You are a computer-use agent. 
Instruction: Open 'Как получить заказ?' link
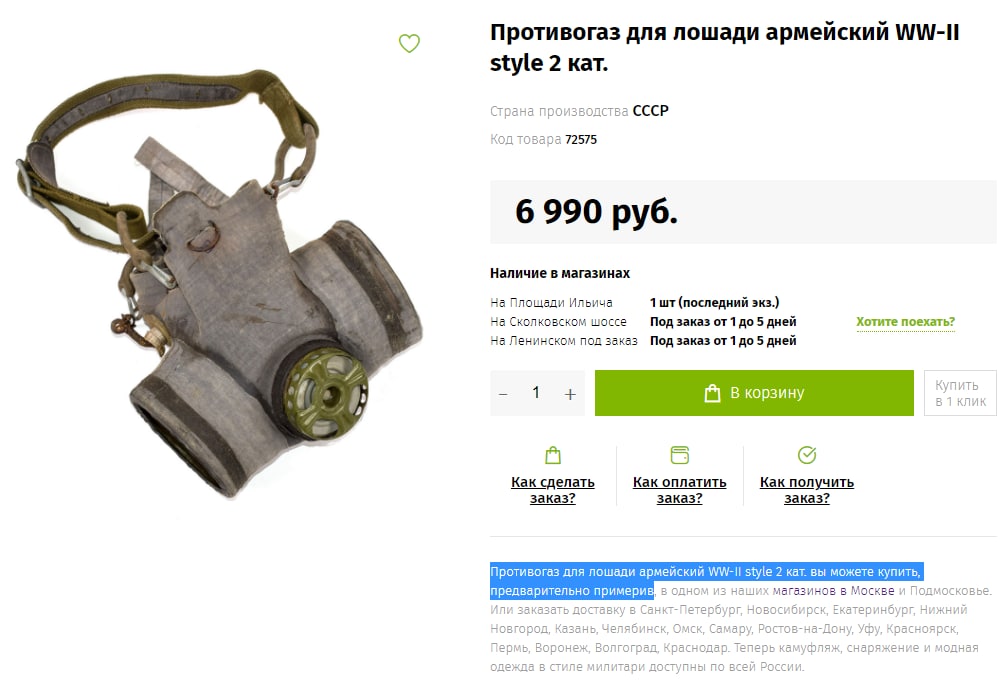pos(807,490)
